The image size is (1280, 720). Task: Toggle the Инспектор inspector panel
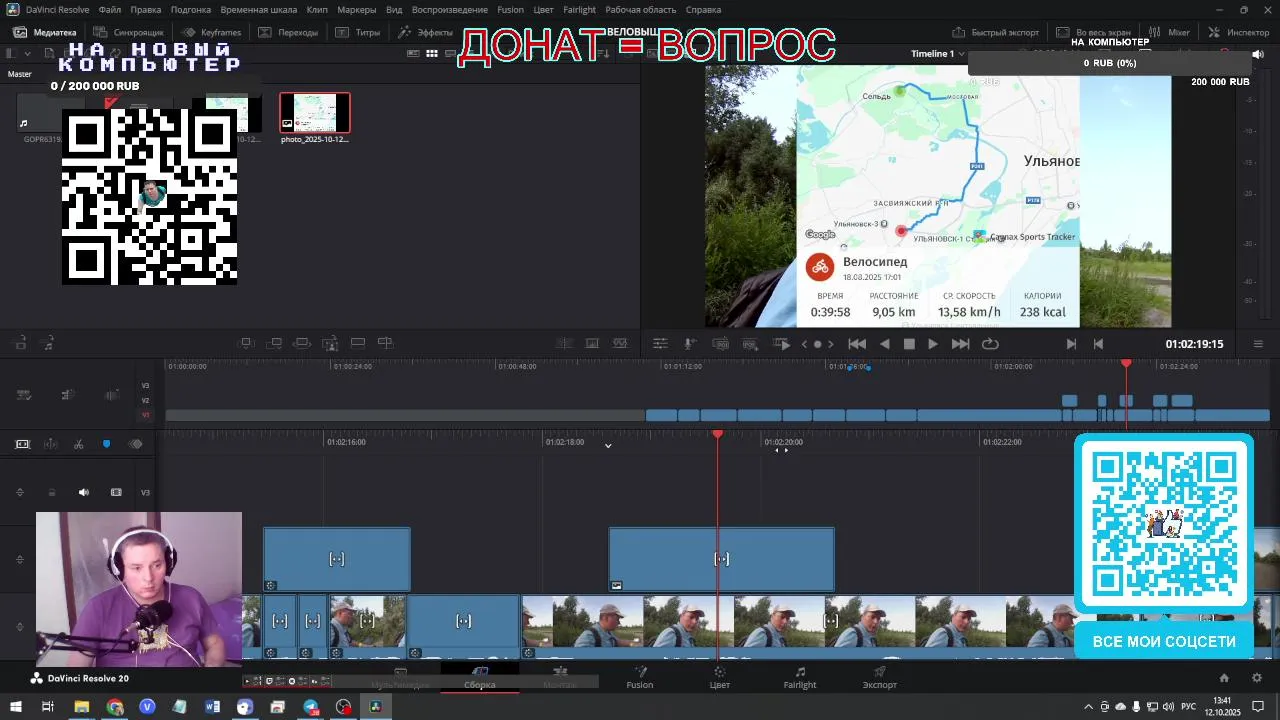point(1238,32)
